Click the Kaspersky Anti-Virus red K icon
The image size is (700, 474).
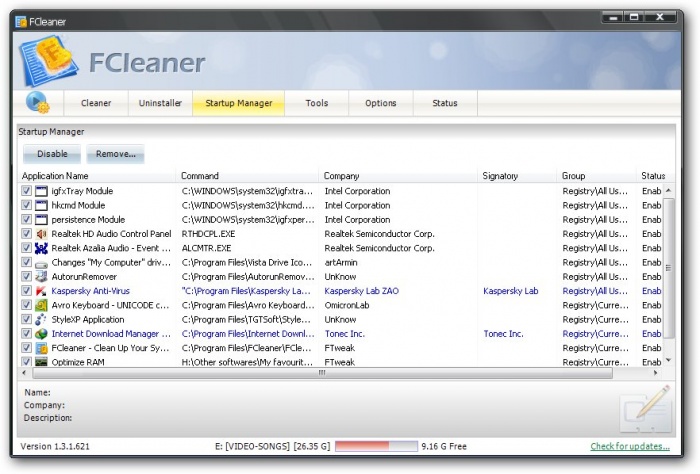point(41,291)
